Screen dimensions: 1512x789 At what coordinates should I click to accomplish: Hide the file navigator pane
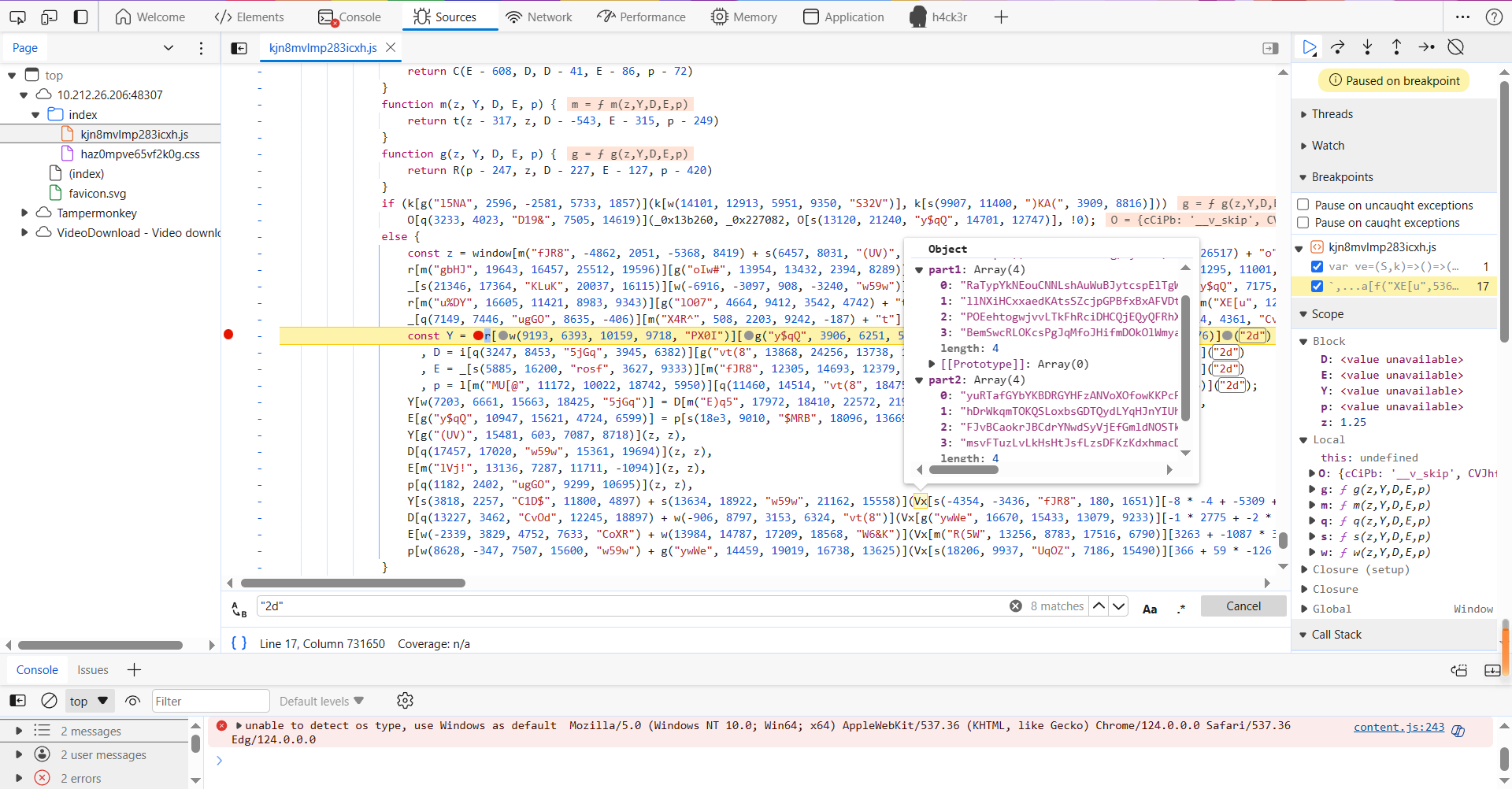coord(239,48)
